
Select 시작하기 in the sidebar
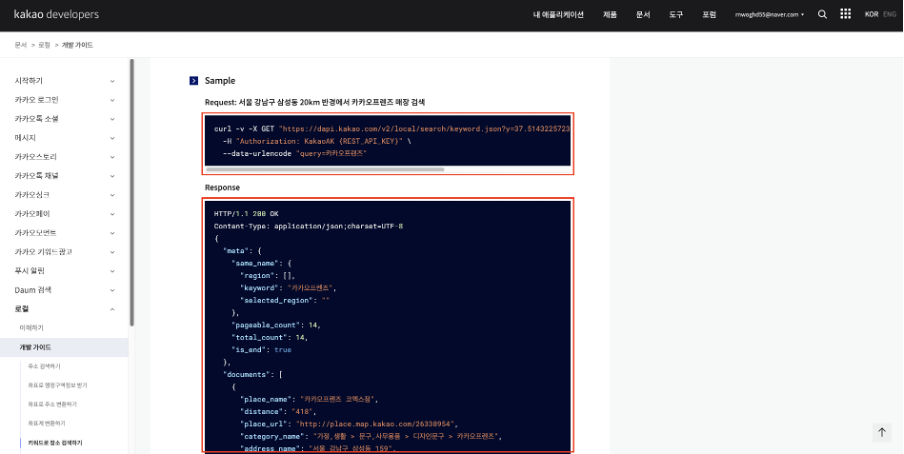[x=29, y=81]
